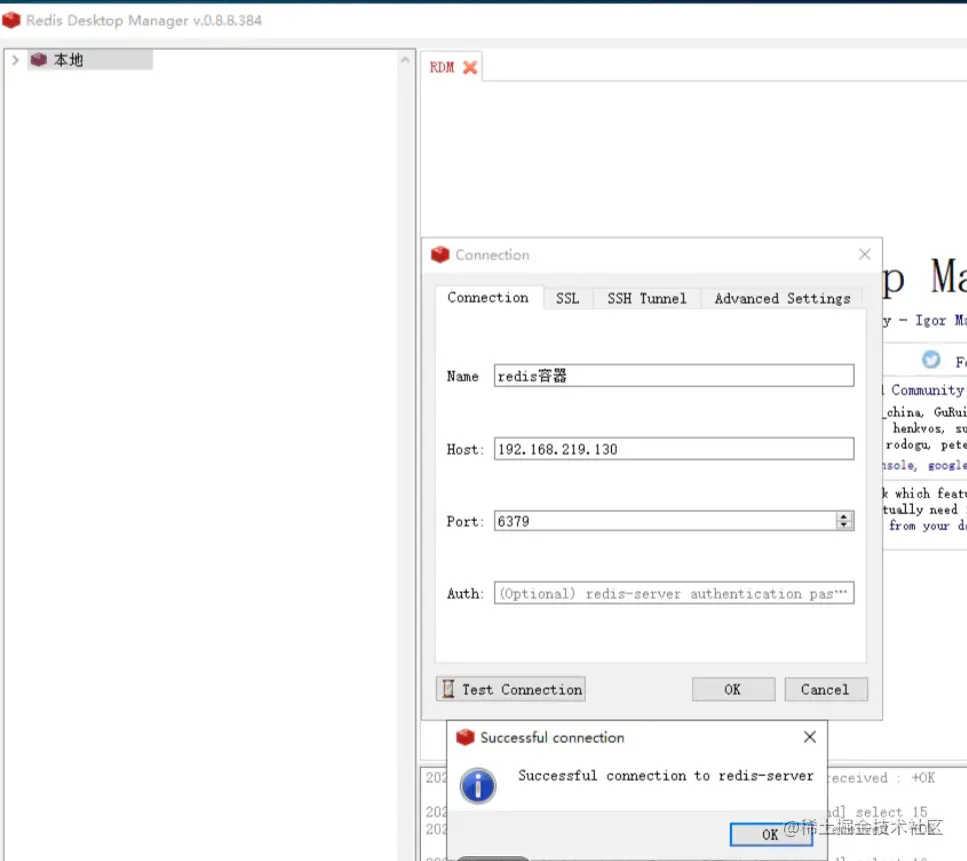Select the 本地 server in the sidebar
This screenshot has height=861, width=967.
[x=90, y=60]
